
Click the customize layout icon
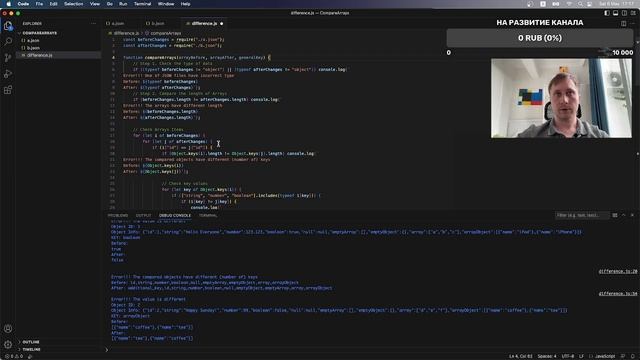point(633,13)
